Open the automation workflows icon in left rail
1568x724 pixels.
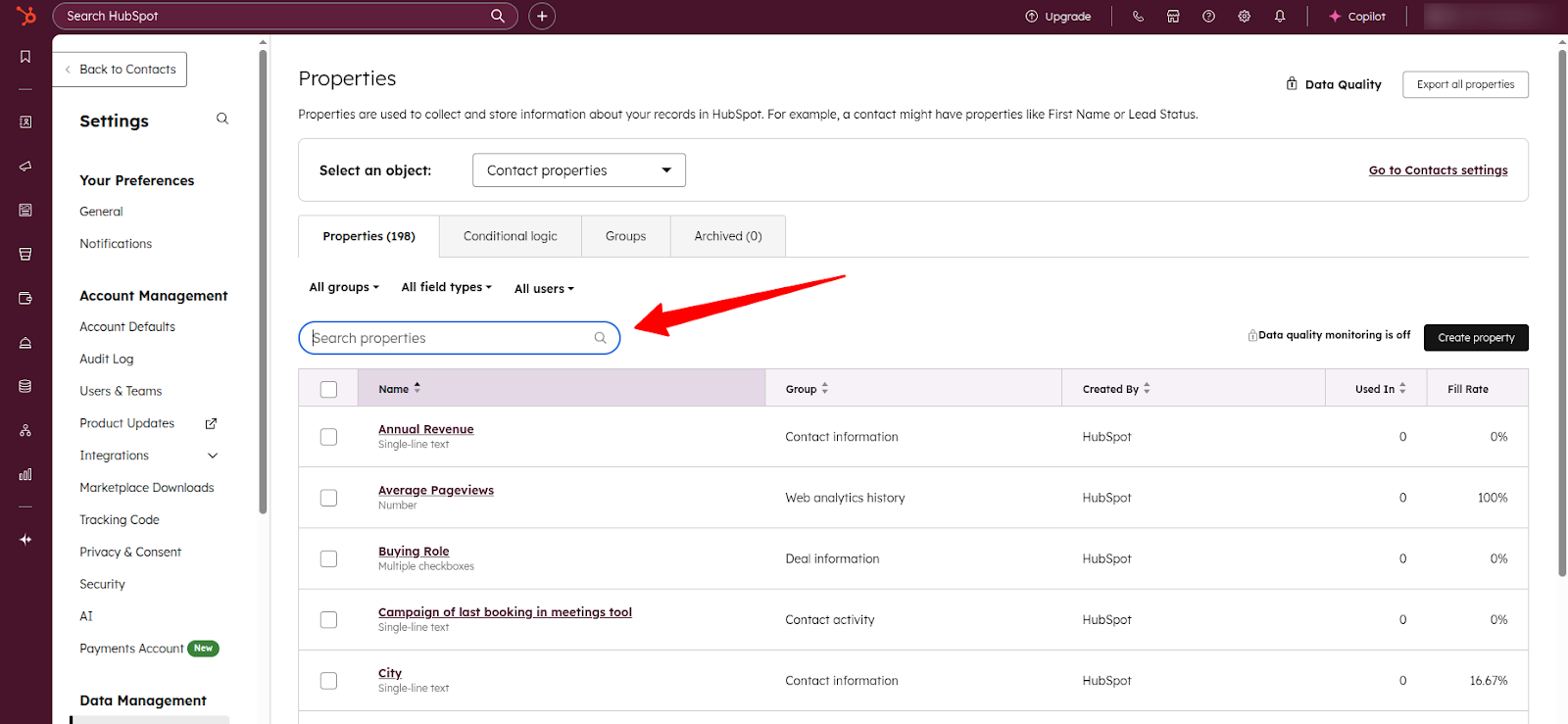[x=25, y=430]
